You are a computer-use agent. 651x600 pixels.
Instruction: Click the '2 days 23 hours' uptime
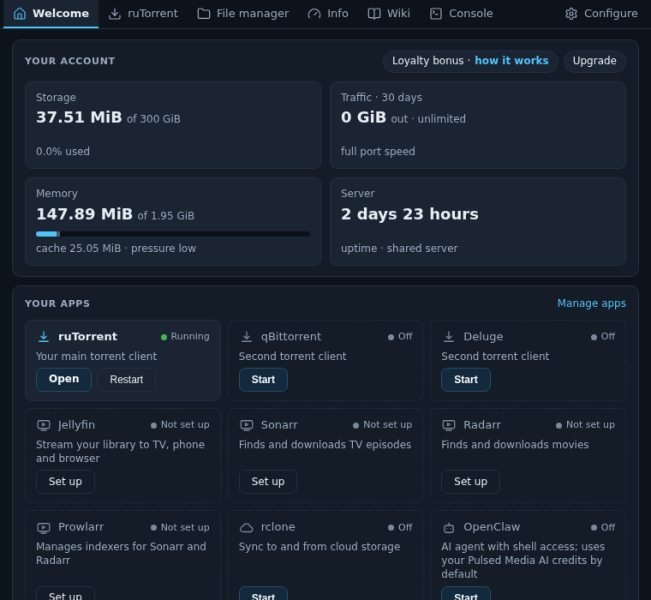pos(409,214)
